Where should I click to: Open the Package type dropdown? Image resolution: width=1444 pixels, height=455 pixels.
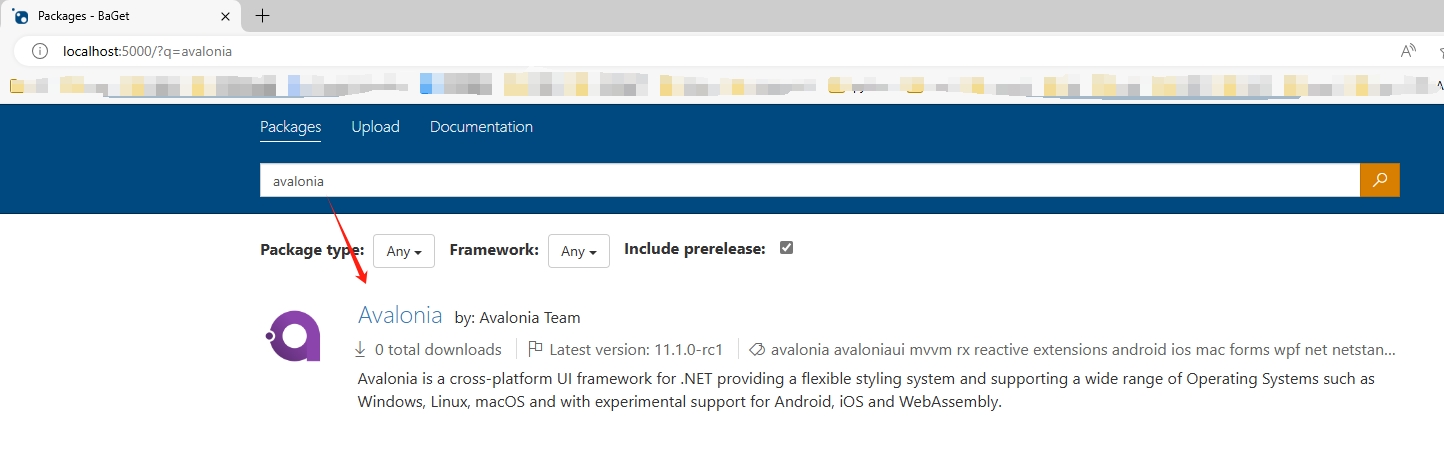click(403, 251)
